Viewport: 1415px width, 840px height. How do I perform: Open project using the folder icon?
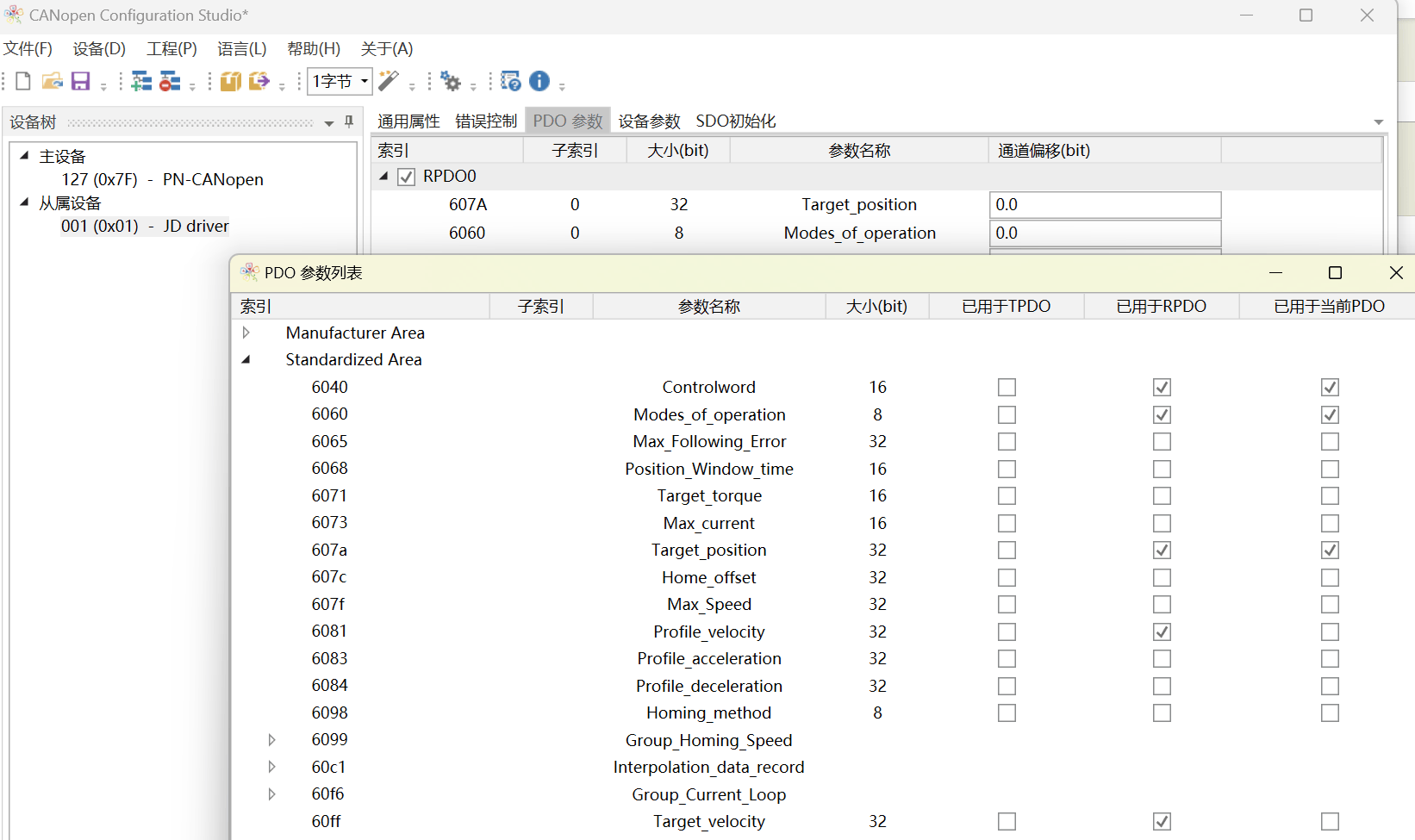tap(52, 81)
